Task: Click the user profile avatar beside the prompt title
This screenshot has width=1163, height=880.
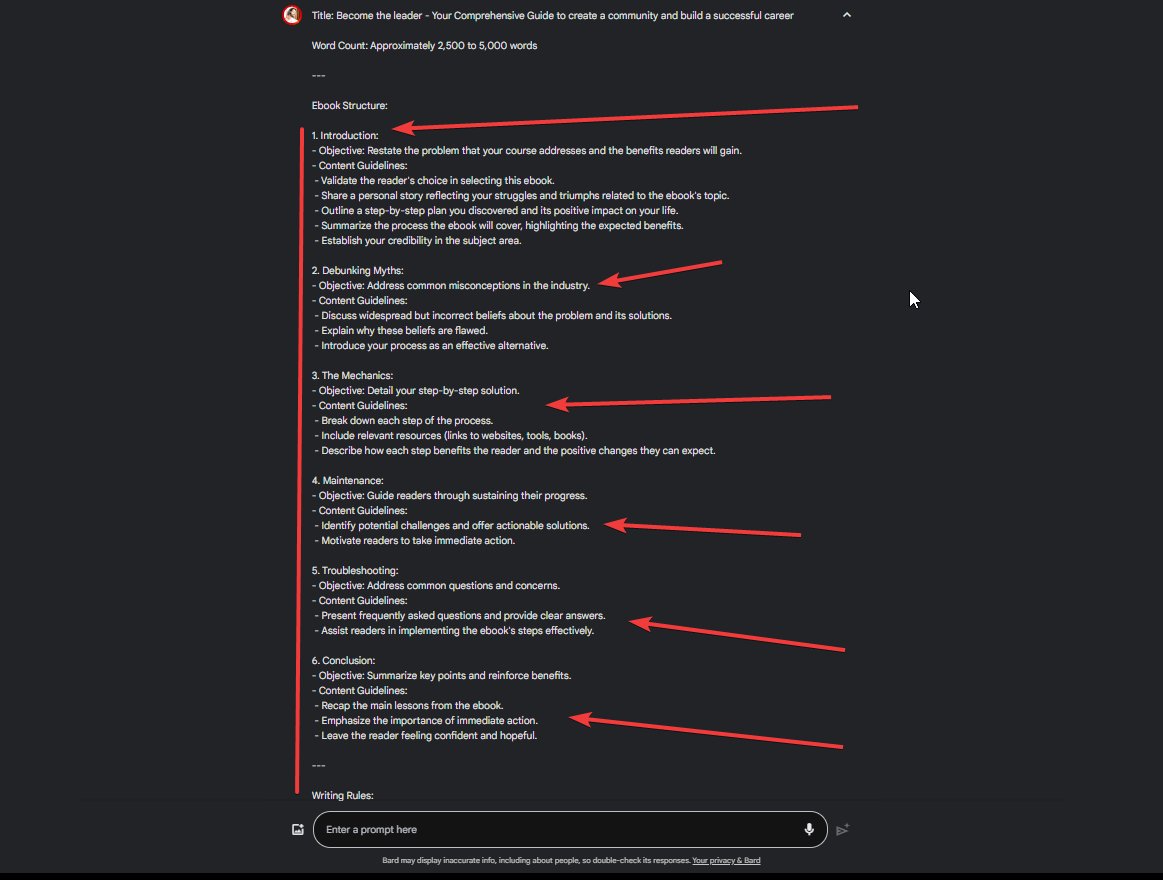Action: tap(292, 15)
